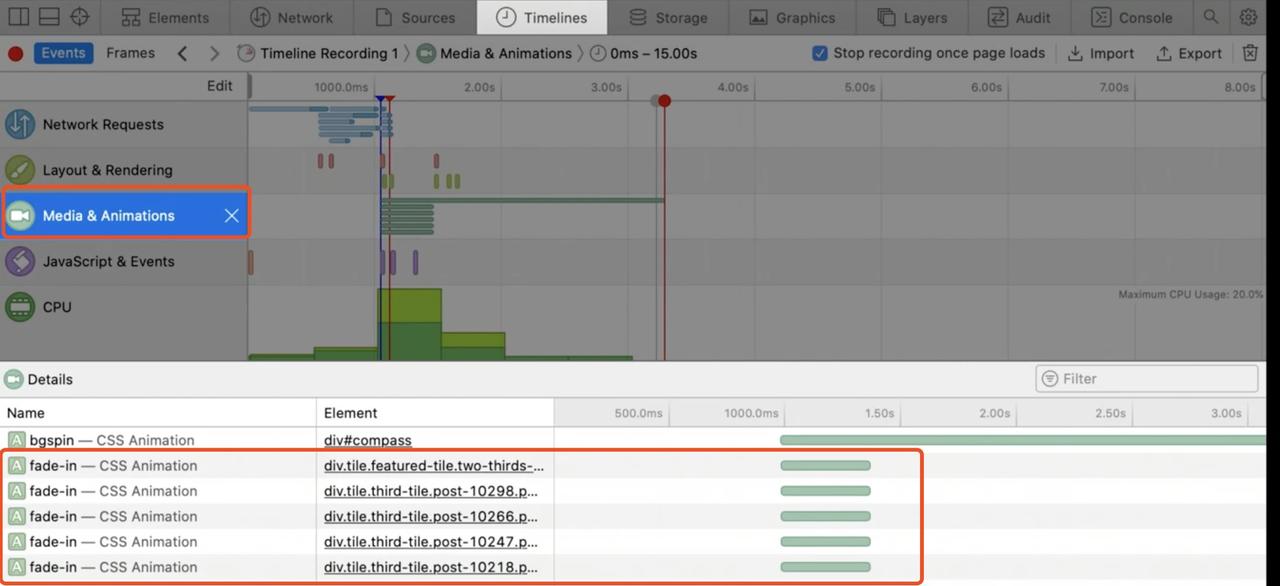This screenshot has height=586, width=1280.
Task: Open Timeline Recording 1 breadcrumb
Action: tap(318, 54)
